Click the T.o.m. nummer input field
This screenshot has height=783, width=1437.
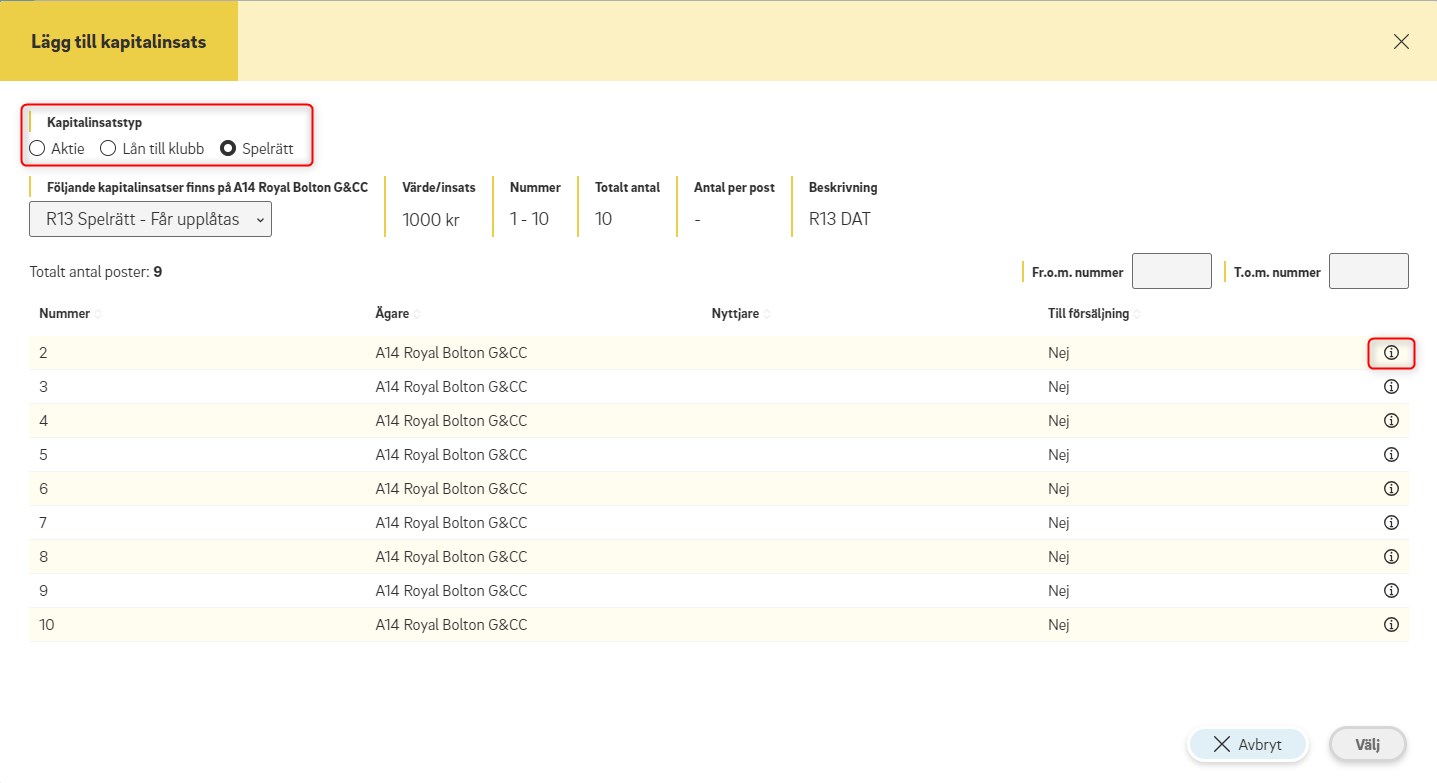coord(1368,271)
